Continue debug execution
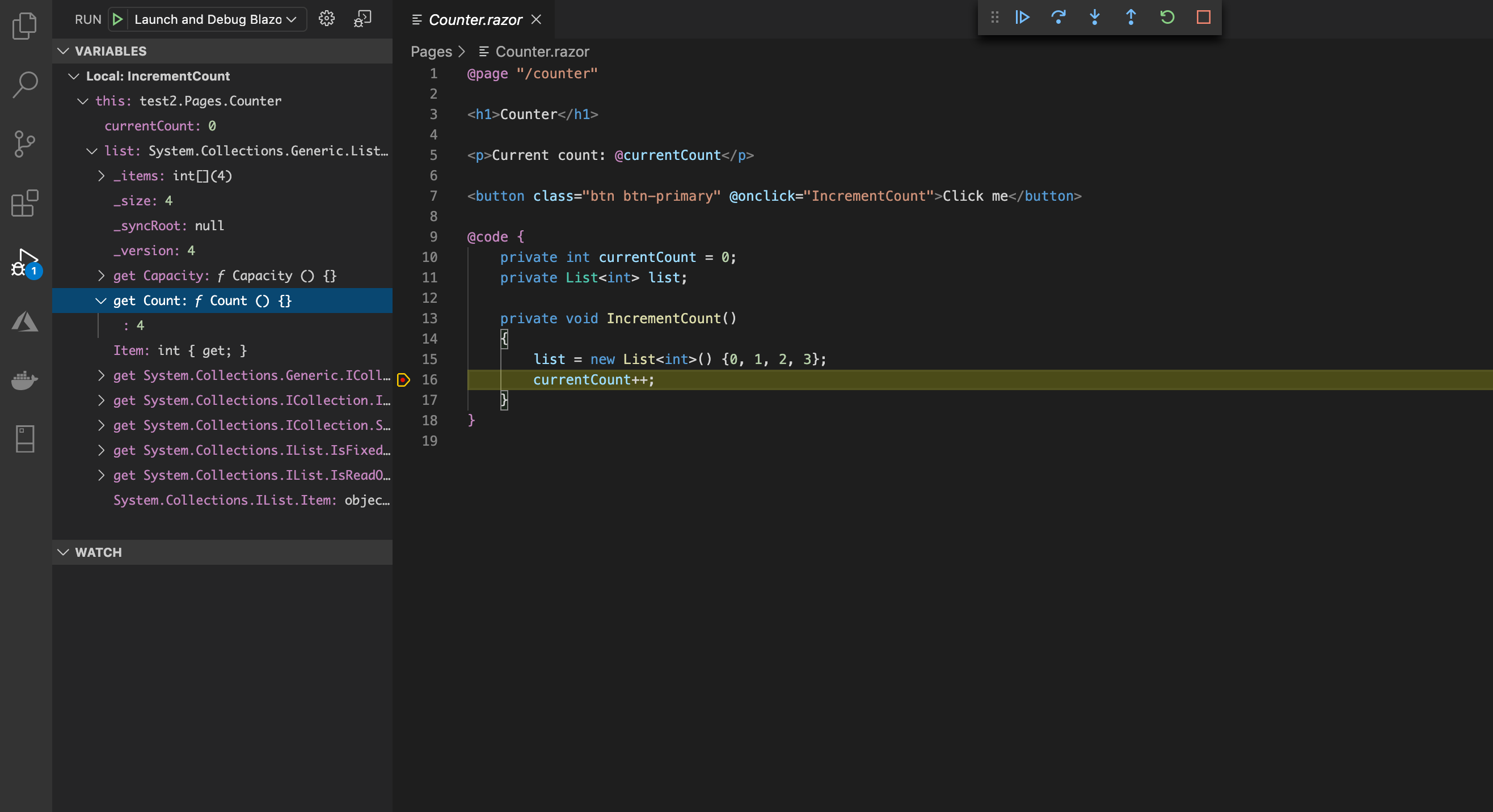Viewport: 1493px width, 812px height. (x=1022, y=18)
